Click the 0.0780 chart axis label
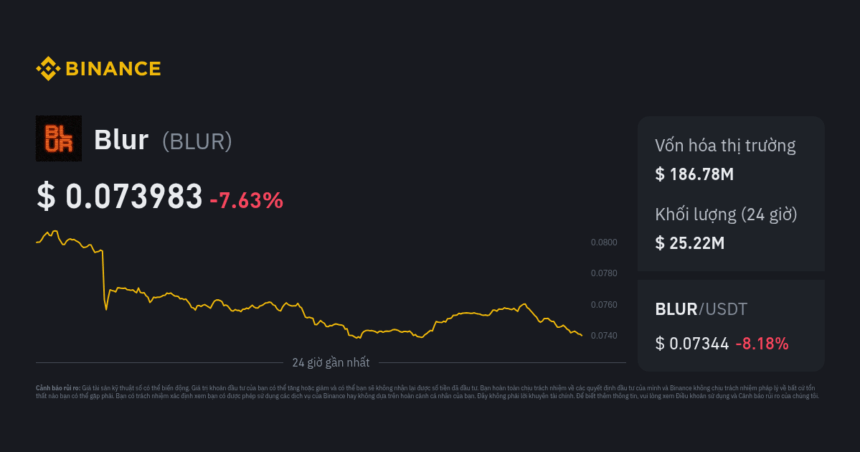 (603, 273)
